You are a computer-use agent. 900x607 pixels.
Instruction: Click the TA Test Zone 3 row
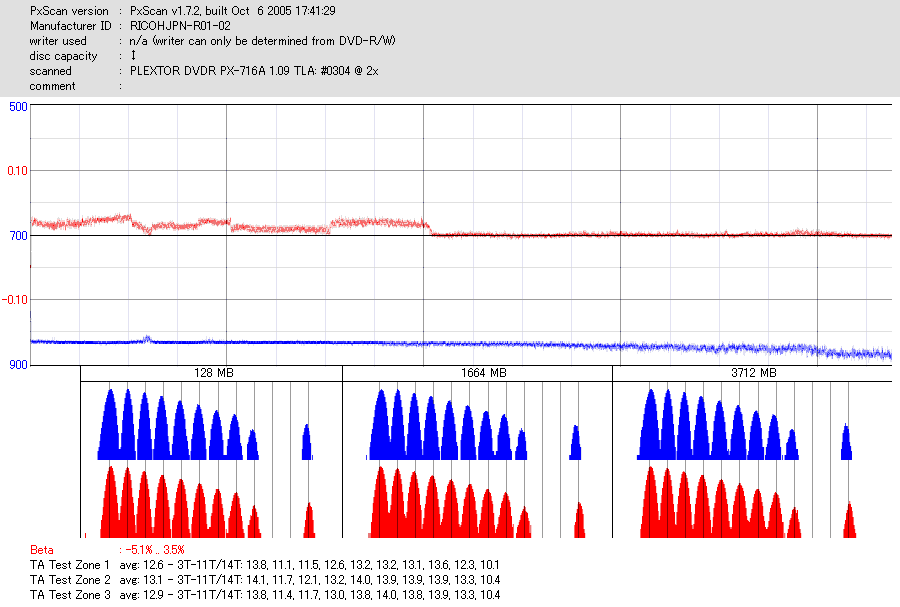point(265,594)
